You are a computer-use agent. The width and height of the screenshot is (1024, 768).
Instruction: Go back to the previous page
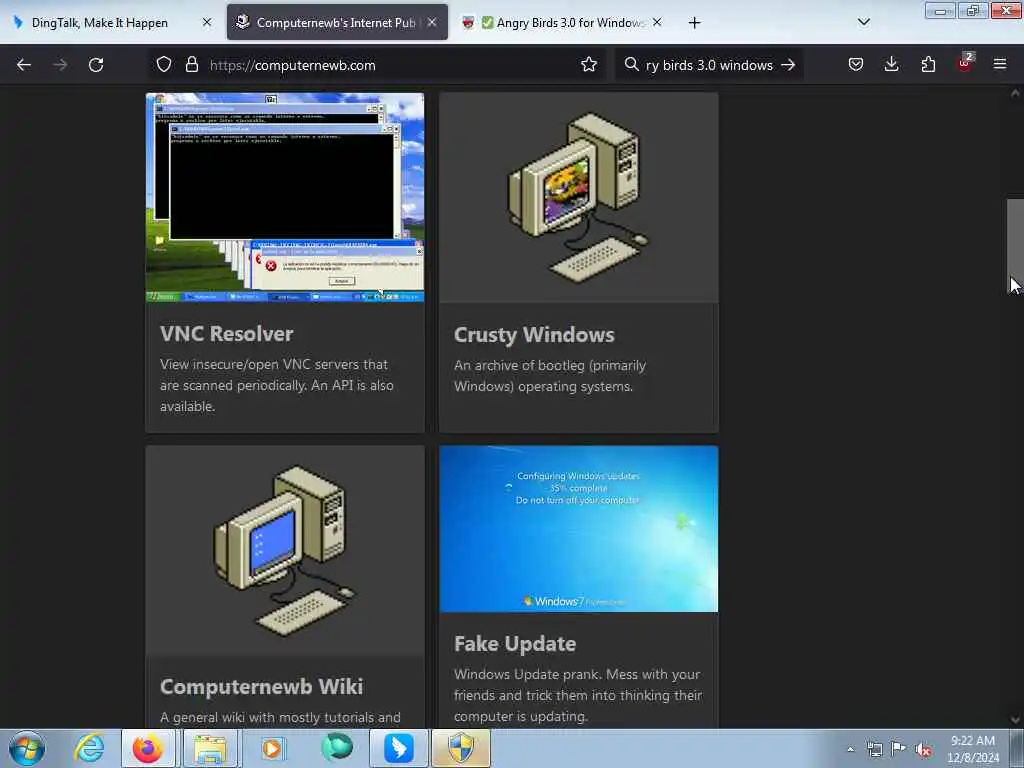(24, 65)
